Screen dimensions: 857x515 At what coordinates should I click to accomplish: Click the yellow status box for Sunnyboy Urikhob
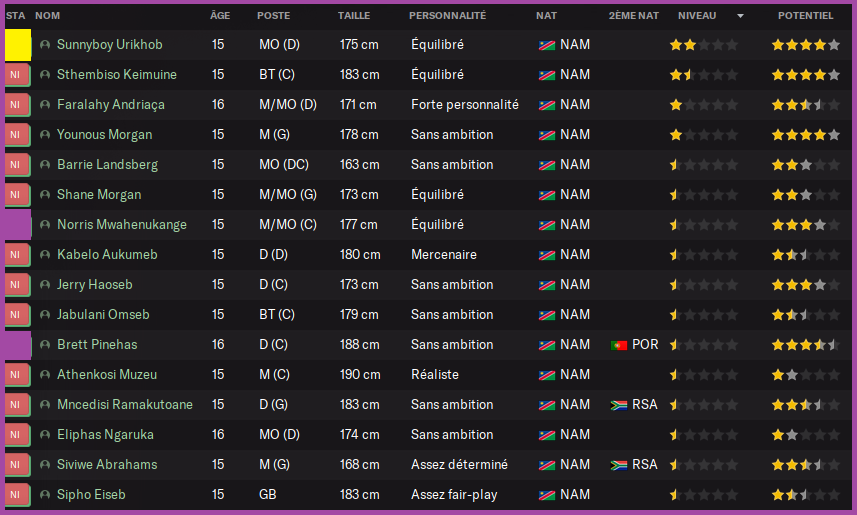click(18, 45)
